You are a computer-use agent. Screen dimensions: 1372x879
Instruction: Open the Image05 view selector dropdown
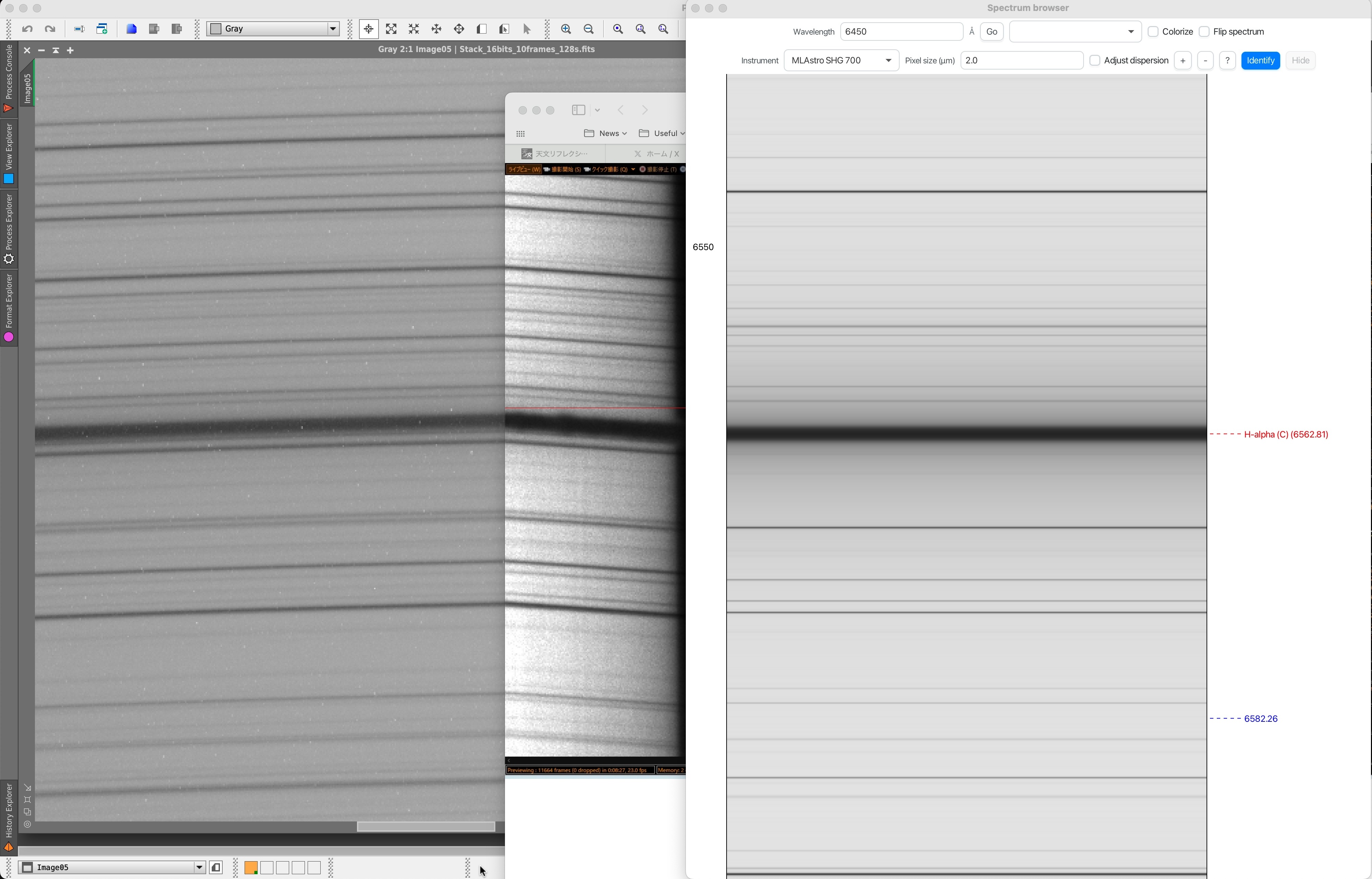click(112, 868)
